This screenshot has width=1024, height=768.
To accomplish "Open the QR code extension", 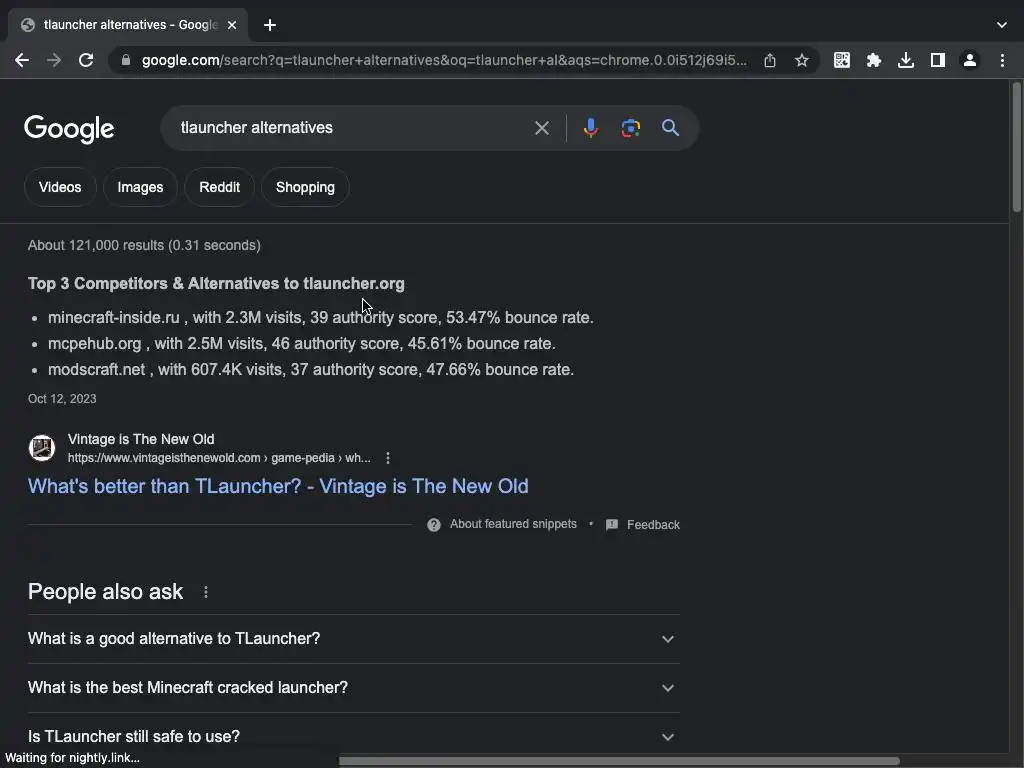I will tap(842, 60).
